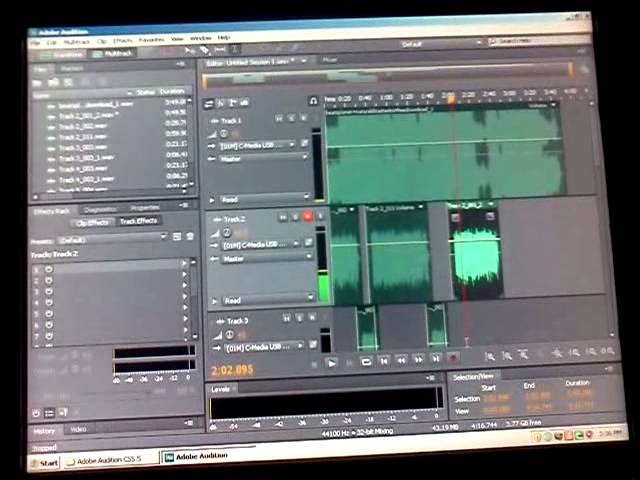
Task: Open Track 3 input C-Media USB dropdown
Action: 264,347
